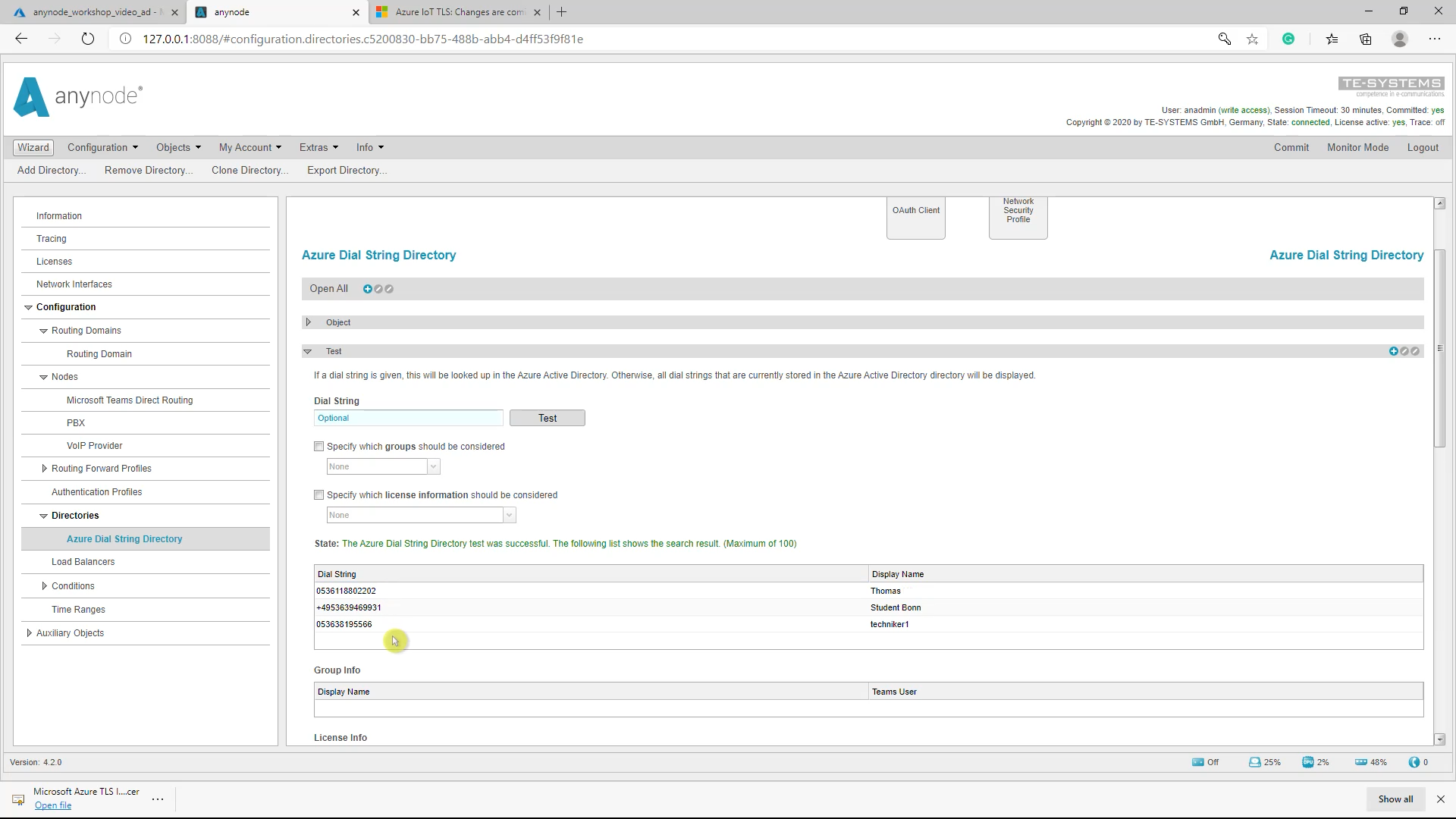Viewport: 1456px width, 819px height.
Task: Open the browser collections icon
Action: coord(1366,39)
